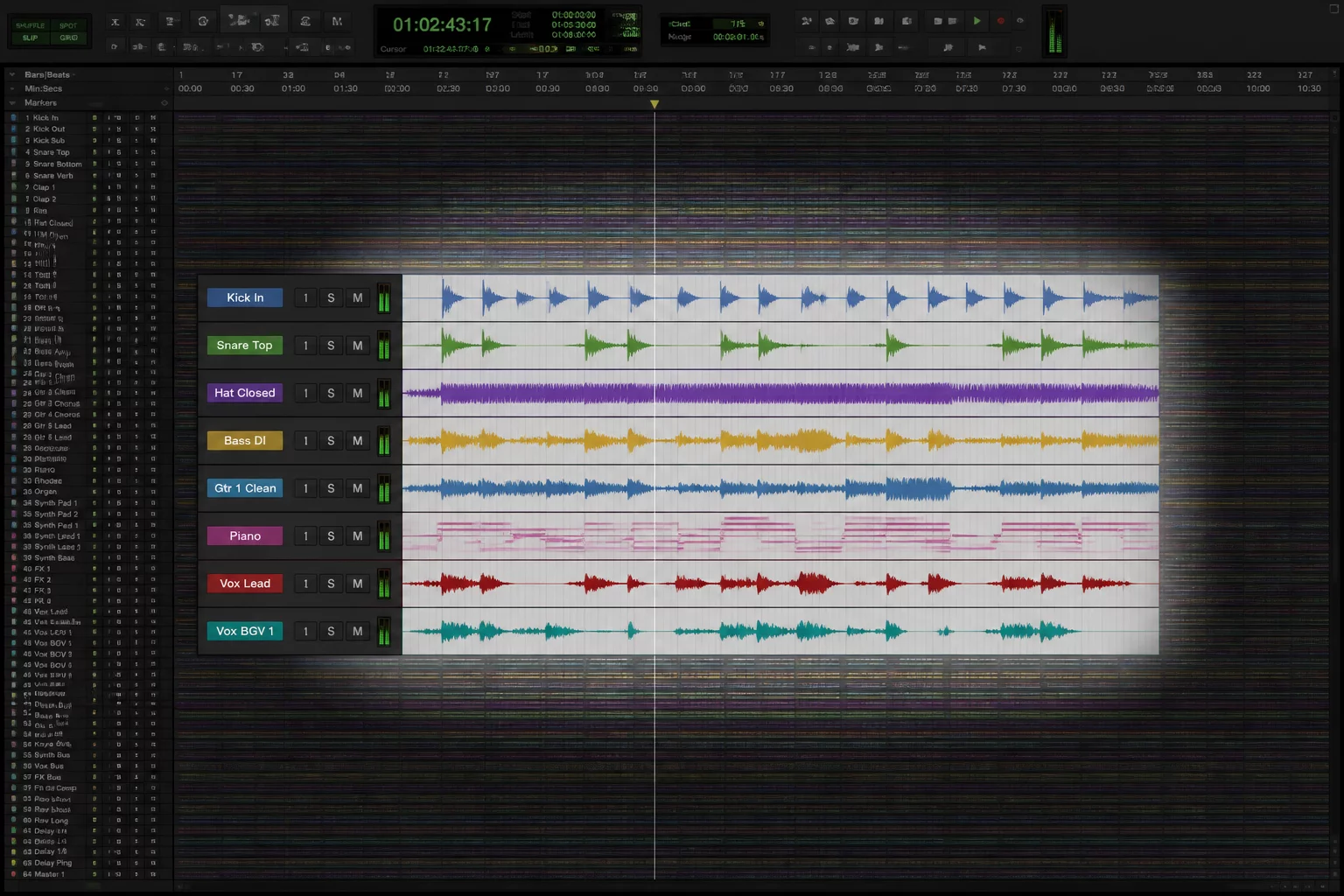1344x896 pixels.
Task: Select '64 Master 1' in the track list
Action: coord(44,874)
